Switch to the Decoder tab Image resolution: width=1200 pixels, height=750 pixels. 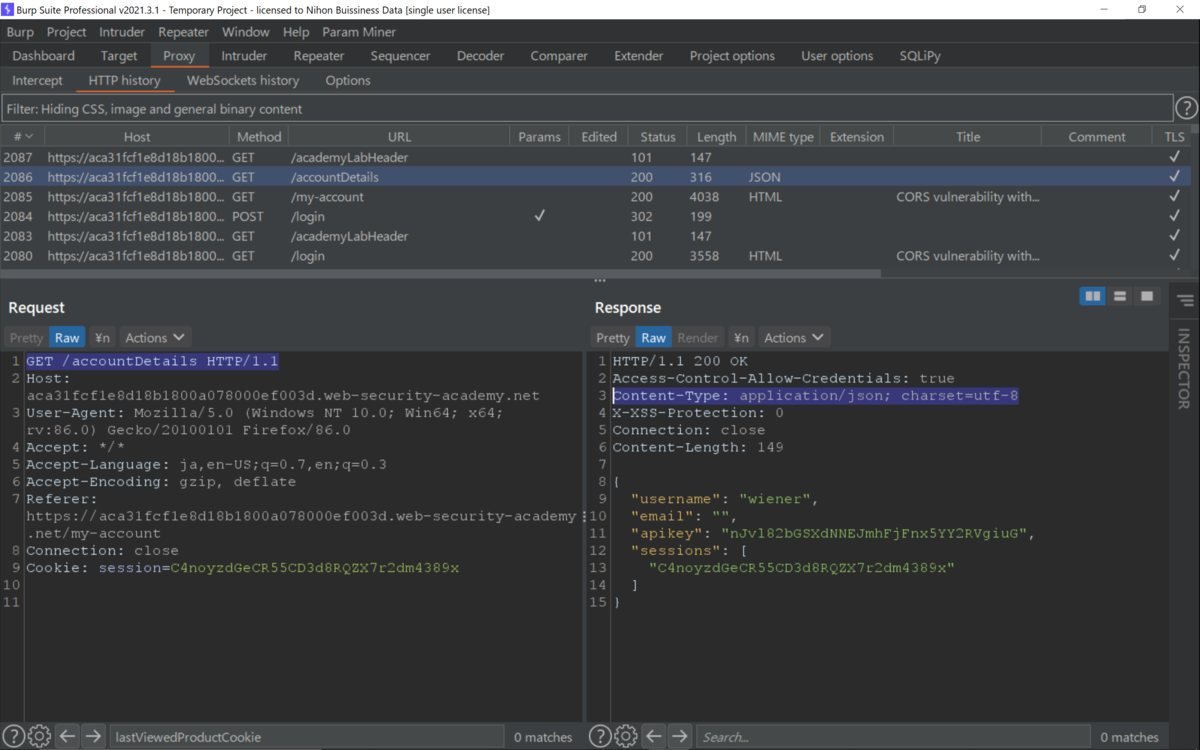pyautogui.click(x=481, y=56)
